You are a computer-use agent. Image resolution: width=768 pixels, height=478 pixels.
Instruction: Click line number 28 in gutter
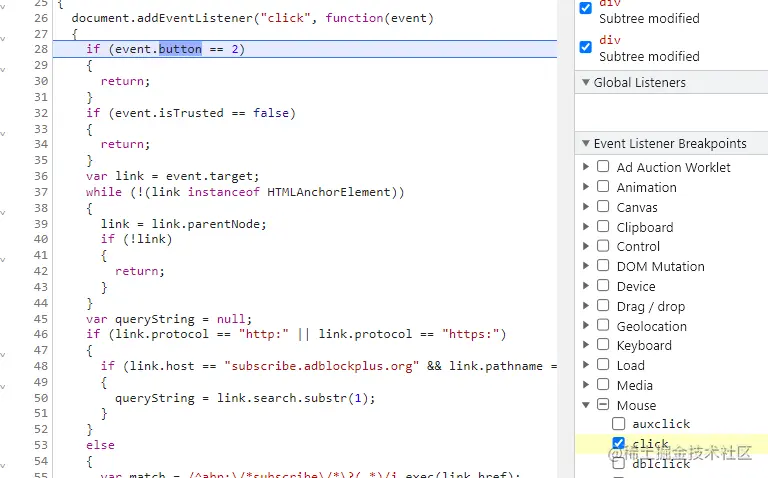(41, 49)
